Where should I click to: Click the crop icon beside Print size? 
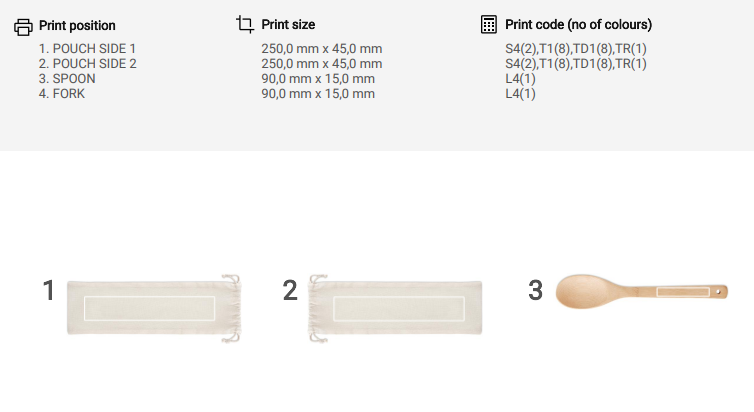tap(245, 24)
